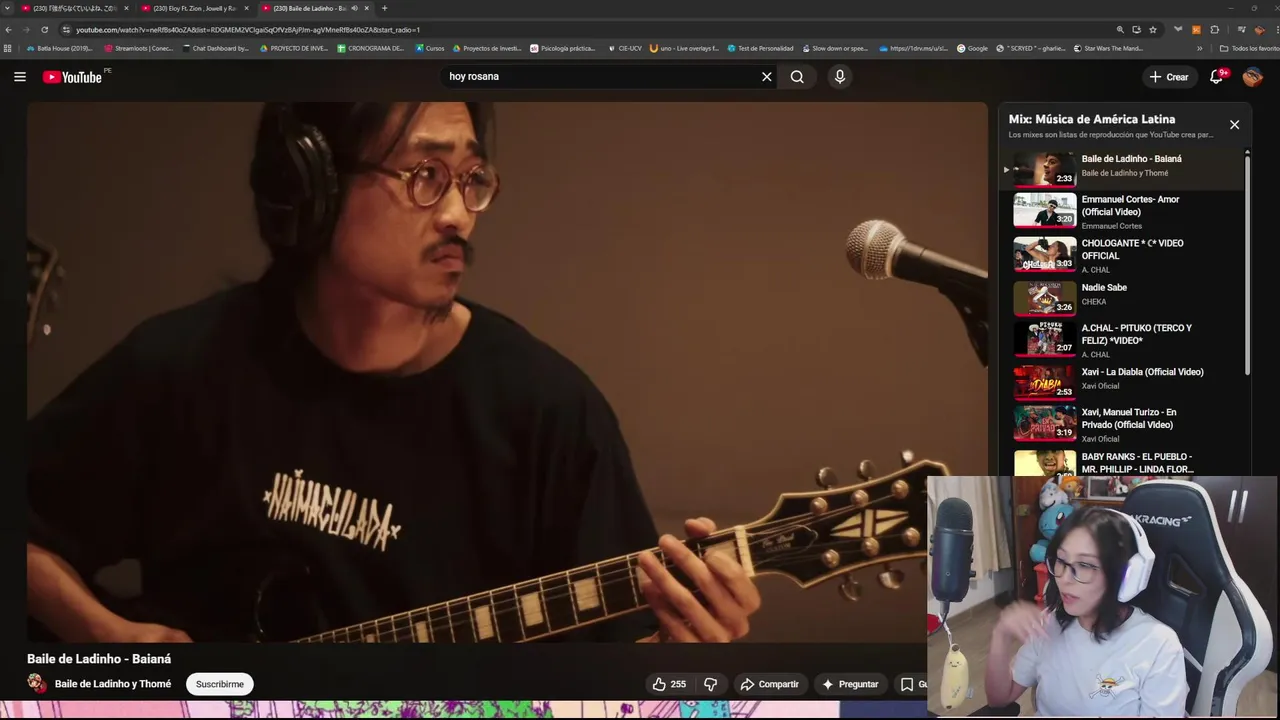Open YouTube notifications bell
This screenshot has height=720, width=1280.
tap(1217, 77)
